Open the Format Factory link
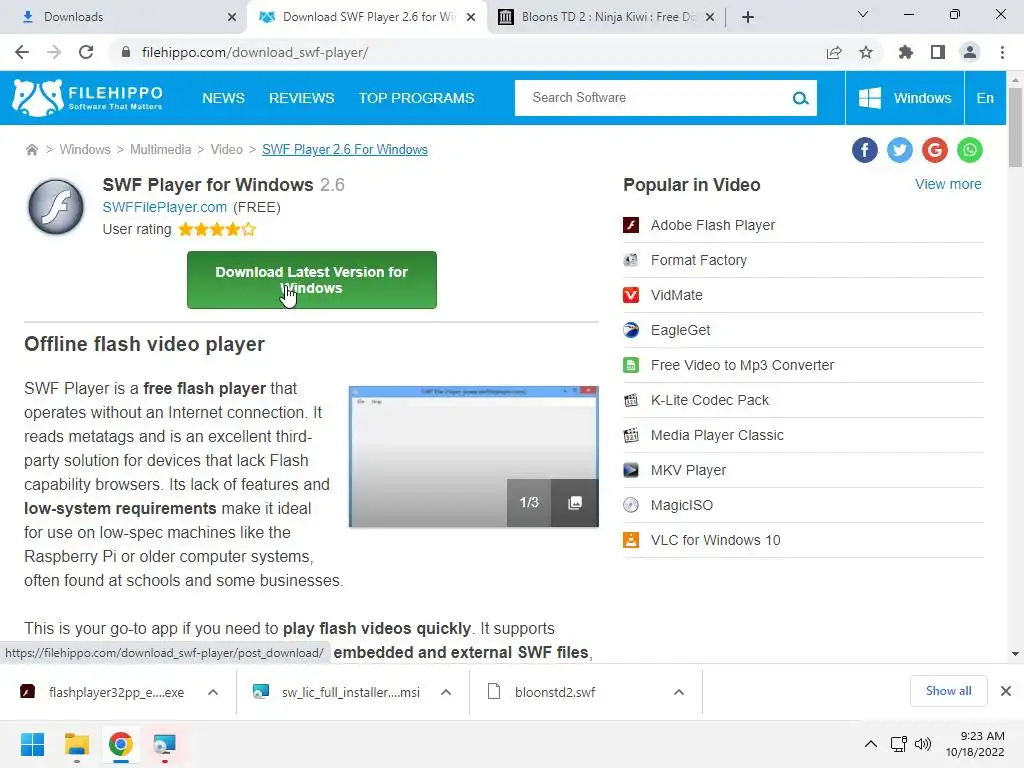 pyautogui.click(x=699, y=260)
